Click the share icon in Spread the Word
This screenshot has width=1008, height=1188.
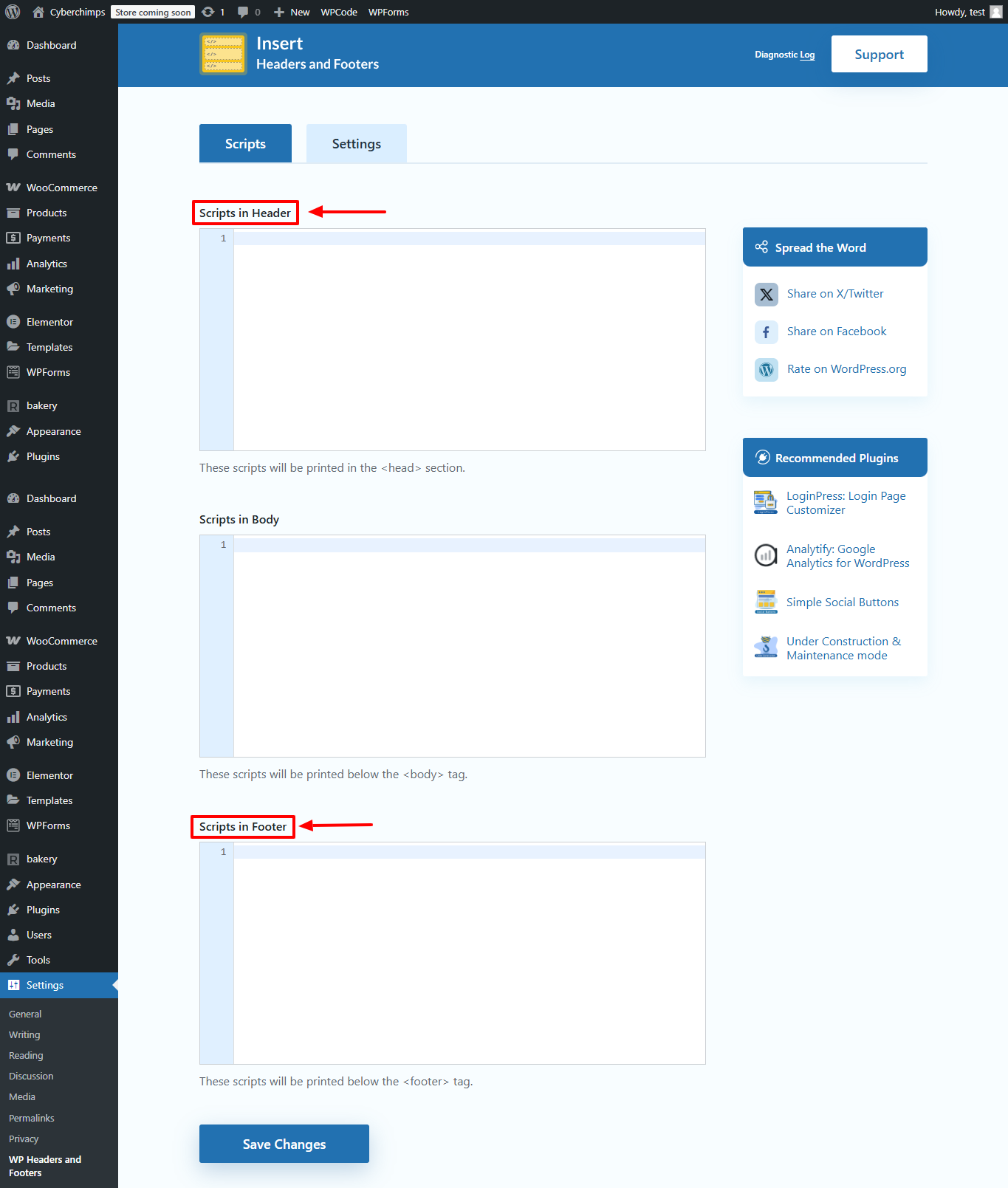pyautogui.click(x=761, y=247)
